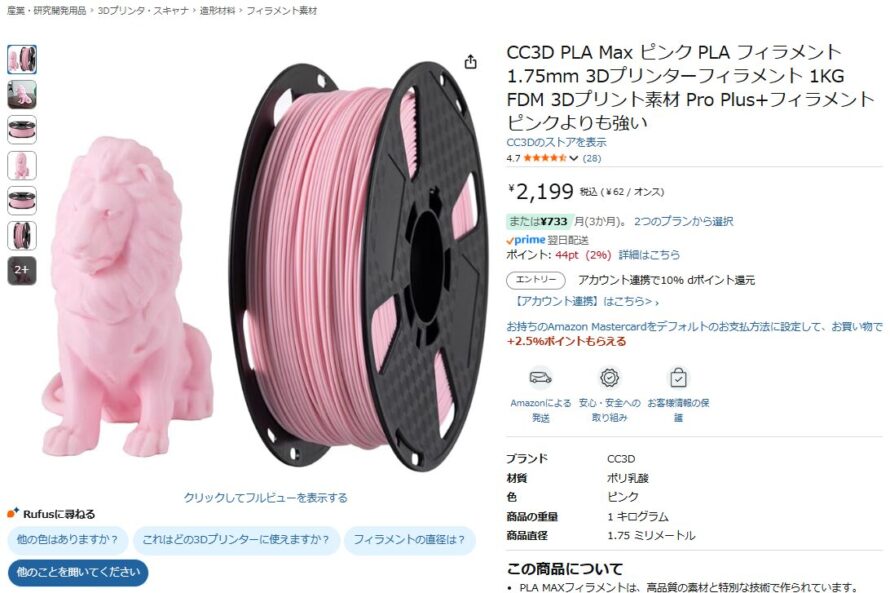This screenshot has width=890, height=593.
Task: Open the CC3Dのストアを表示 link
Action: [556, 142]
